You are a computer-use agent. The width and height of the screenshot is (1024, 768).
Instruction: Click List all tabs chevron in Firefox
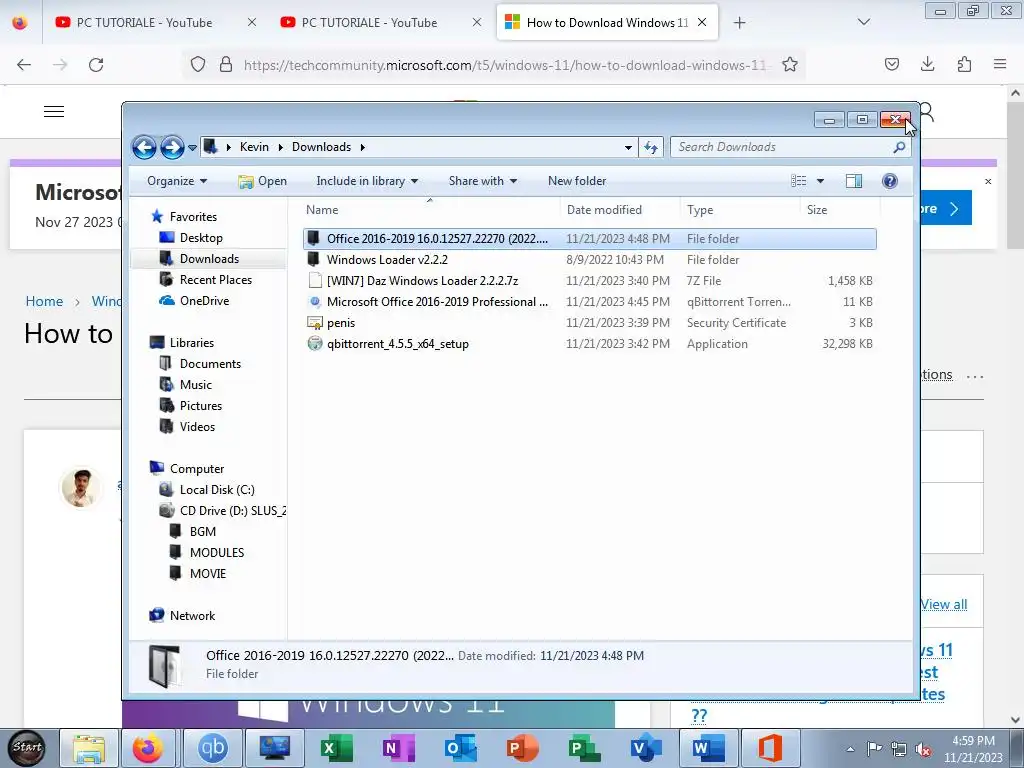coord(863,22)
